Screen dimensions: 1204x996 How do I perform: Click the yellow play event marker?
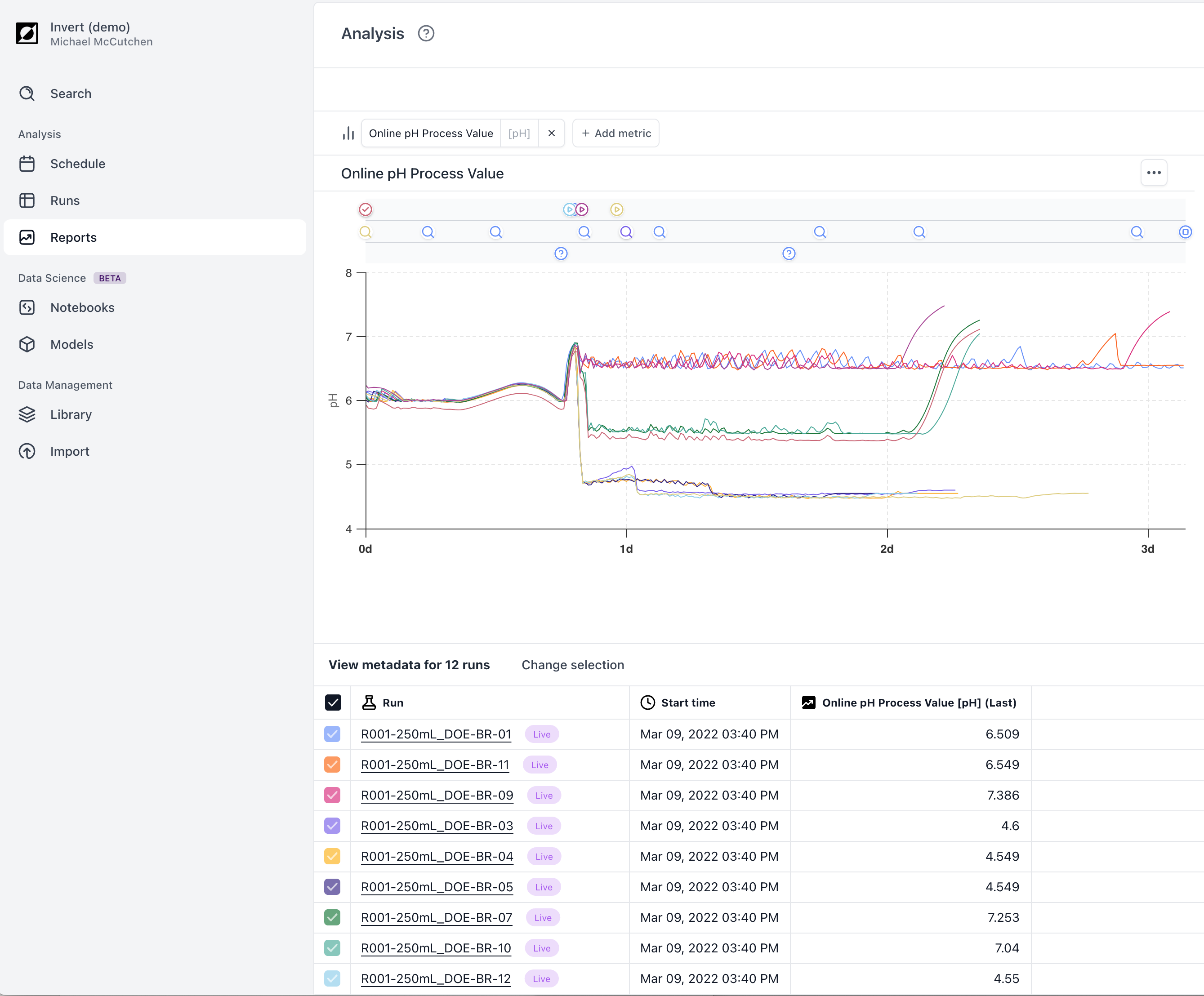617,210
